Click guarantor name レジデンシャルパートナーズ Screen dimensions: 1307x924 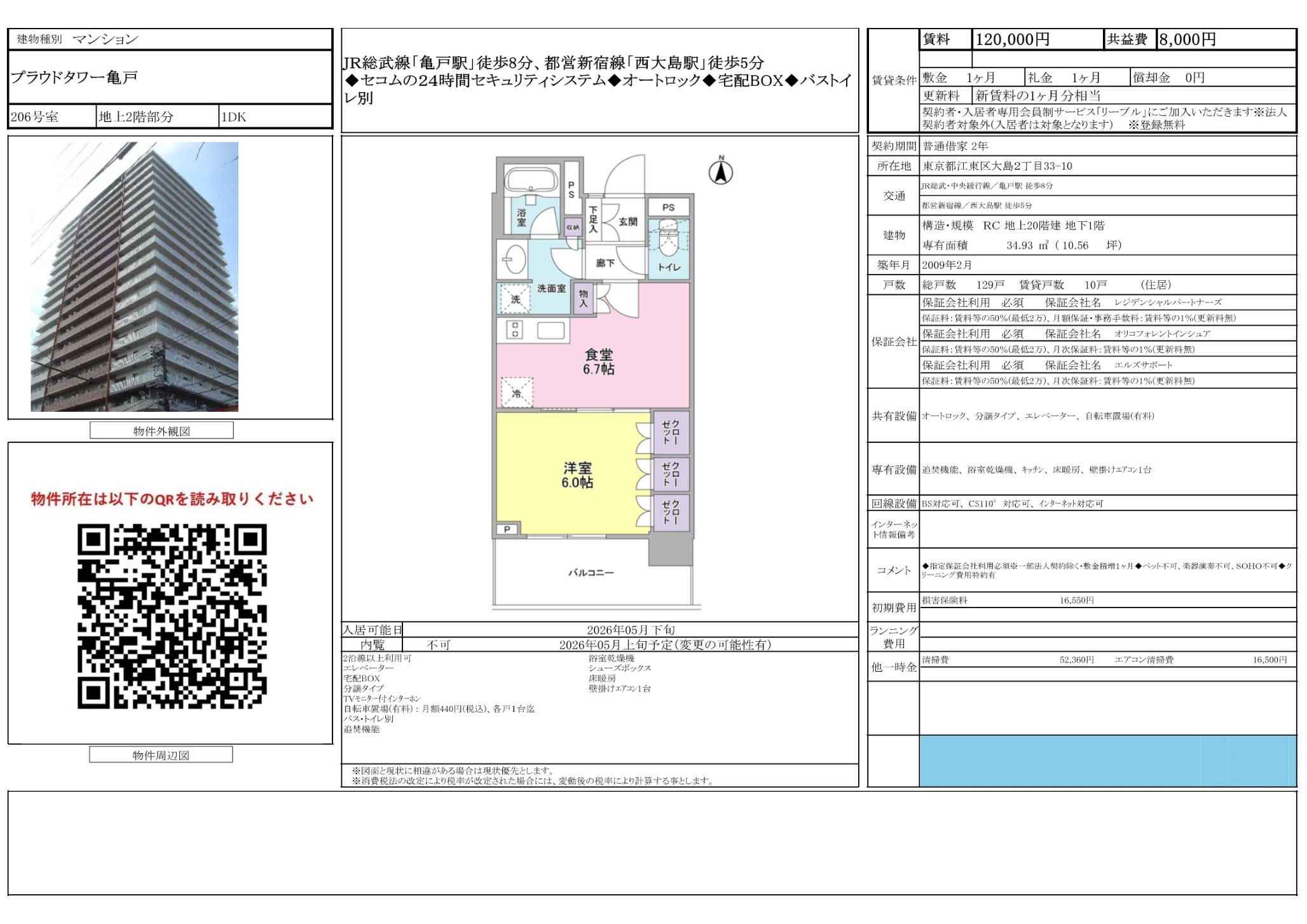click(1168, 302)
